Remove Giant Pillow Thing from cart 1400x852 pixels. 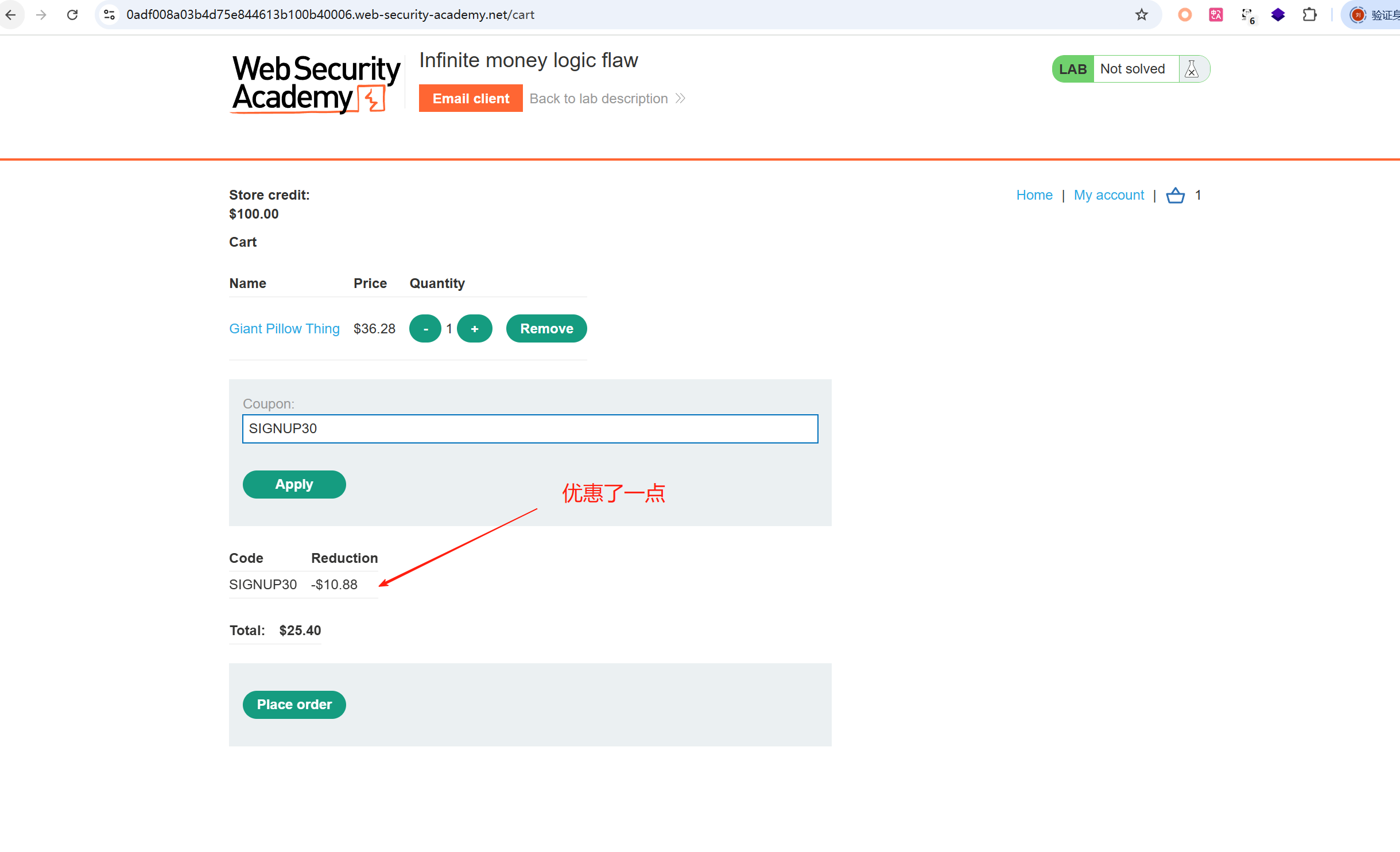[x=546, y=329]
